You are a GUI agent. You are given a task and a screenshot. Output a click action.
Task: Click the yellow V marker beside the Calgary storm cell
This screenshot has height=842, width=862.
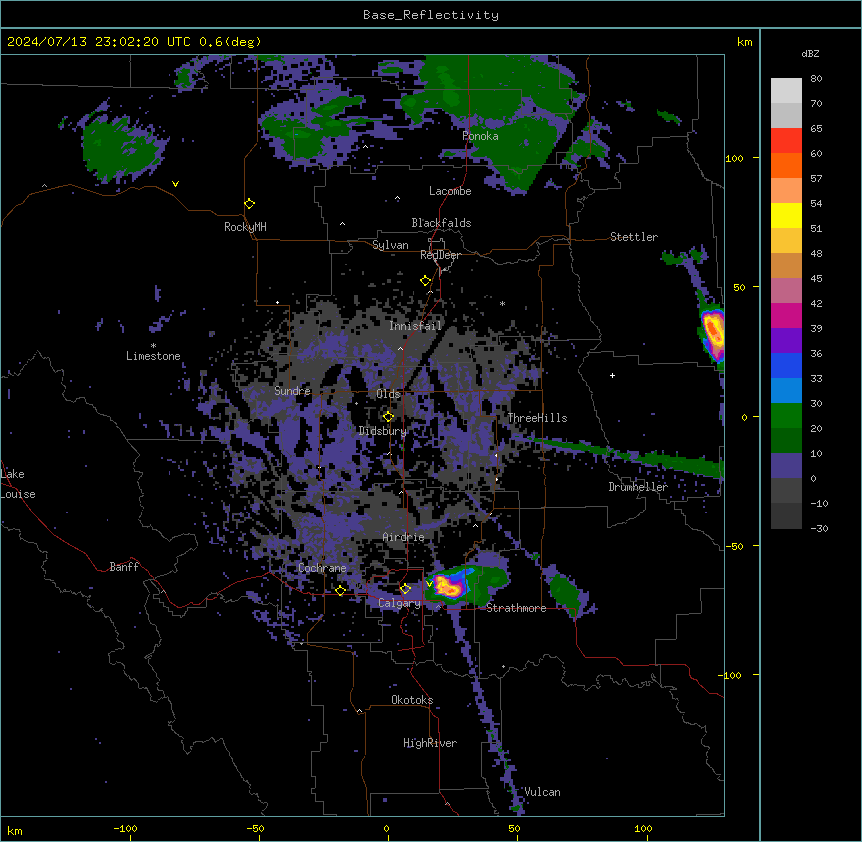point(429,584)
